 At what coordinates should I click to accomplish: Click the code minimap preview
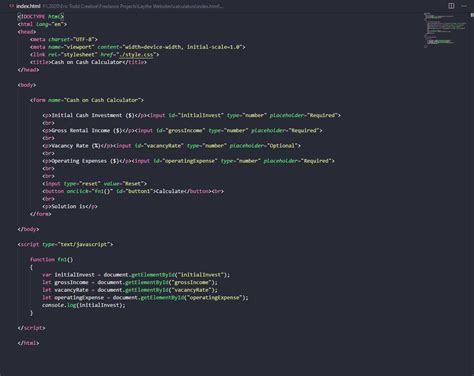(x=445, y=30)
